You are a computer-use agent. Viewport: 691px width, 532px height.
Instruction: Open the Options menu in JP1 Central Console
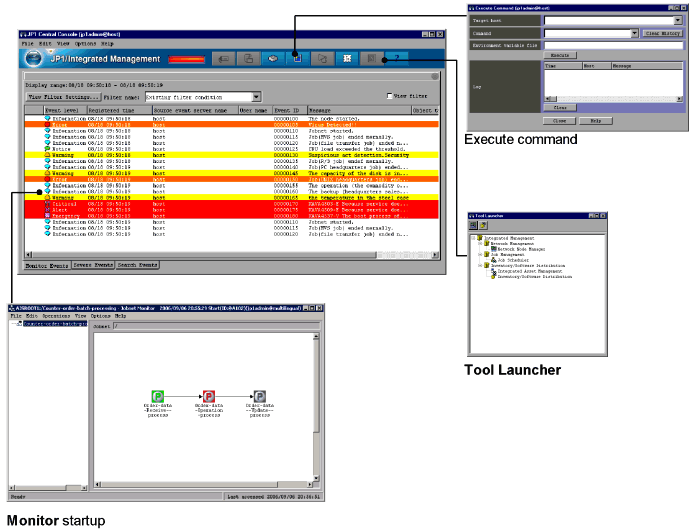click(85, 44)
